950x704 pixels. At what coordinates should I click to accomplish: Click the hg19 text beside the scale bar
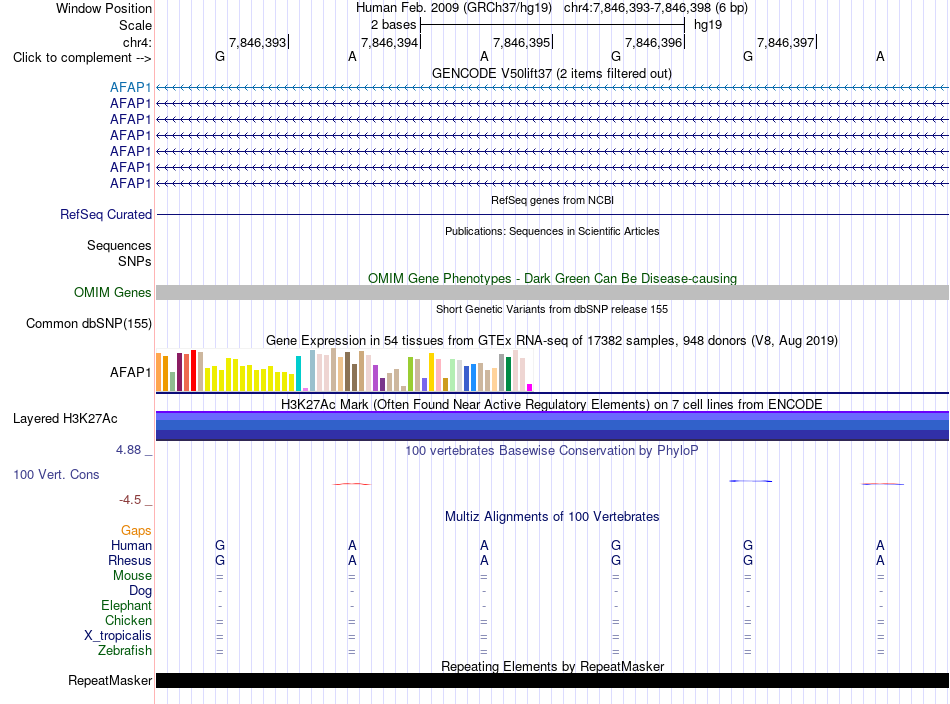(708, 25)
